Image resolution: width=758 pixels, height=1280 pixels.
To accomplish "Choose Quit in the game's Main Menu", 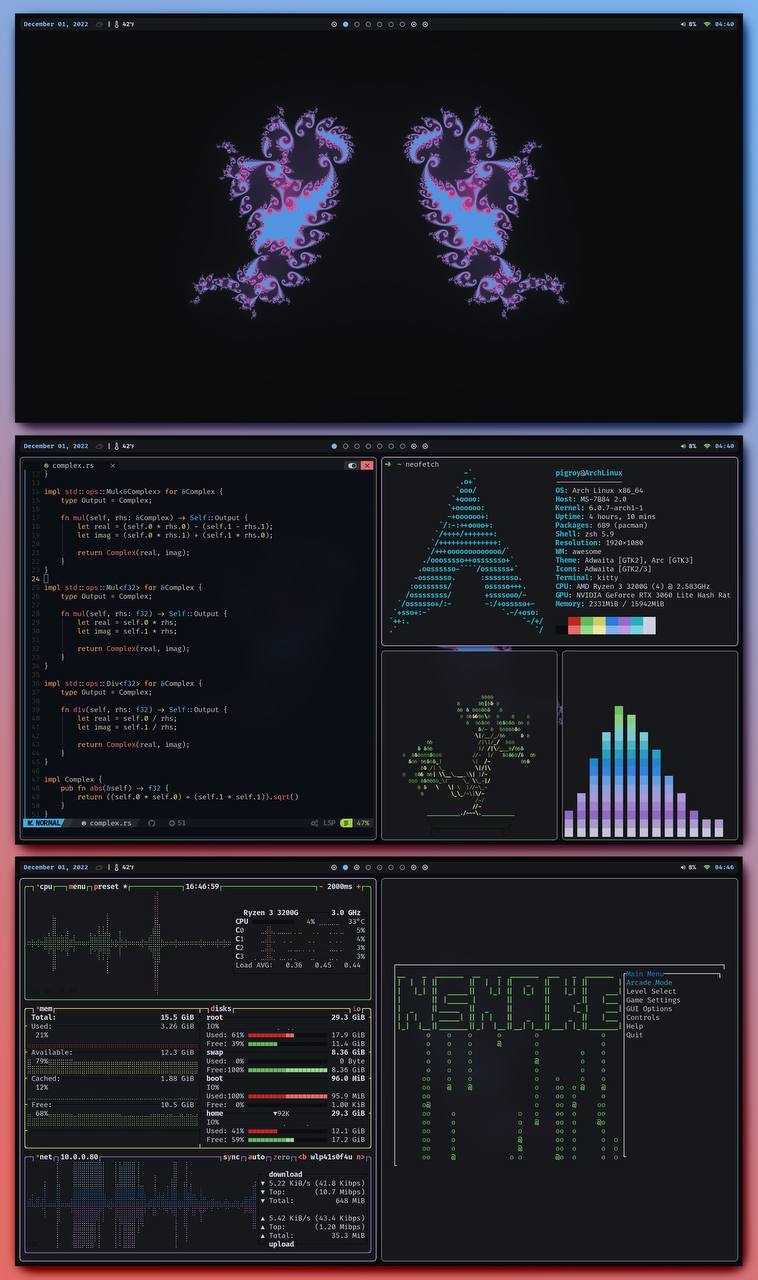I will click(634, 1035).
